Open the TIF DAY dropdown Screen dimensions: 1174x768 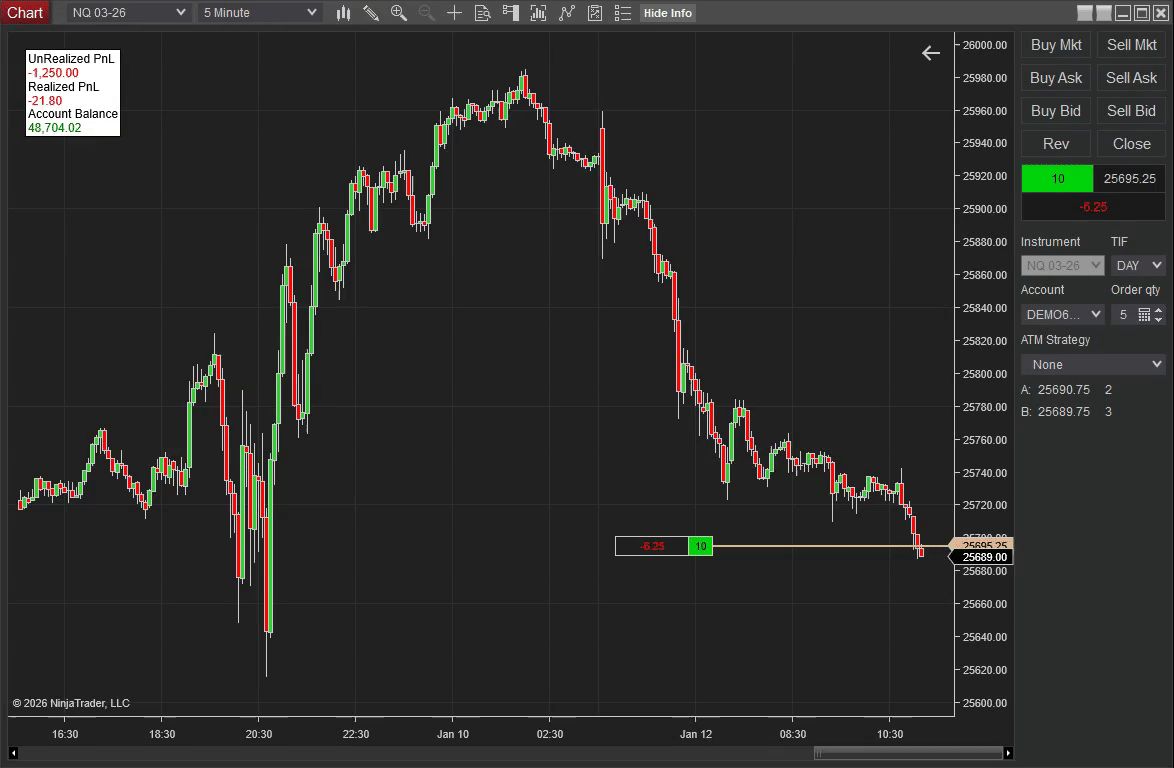[x=1138, y=265]
